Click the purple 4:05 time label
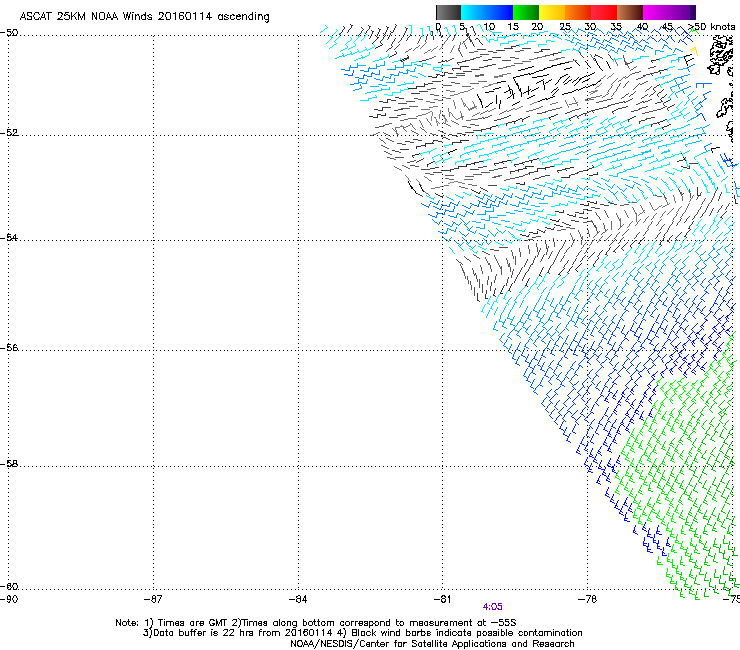Image resolution: width=740 pixels, height=650 pixels. [x=492, y=607]
